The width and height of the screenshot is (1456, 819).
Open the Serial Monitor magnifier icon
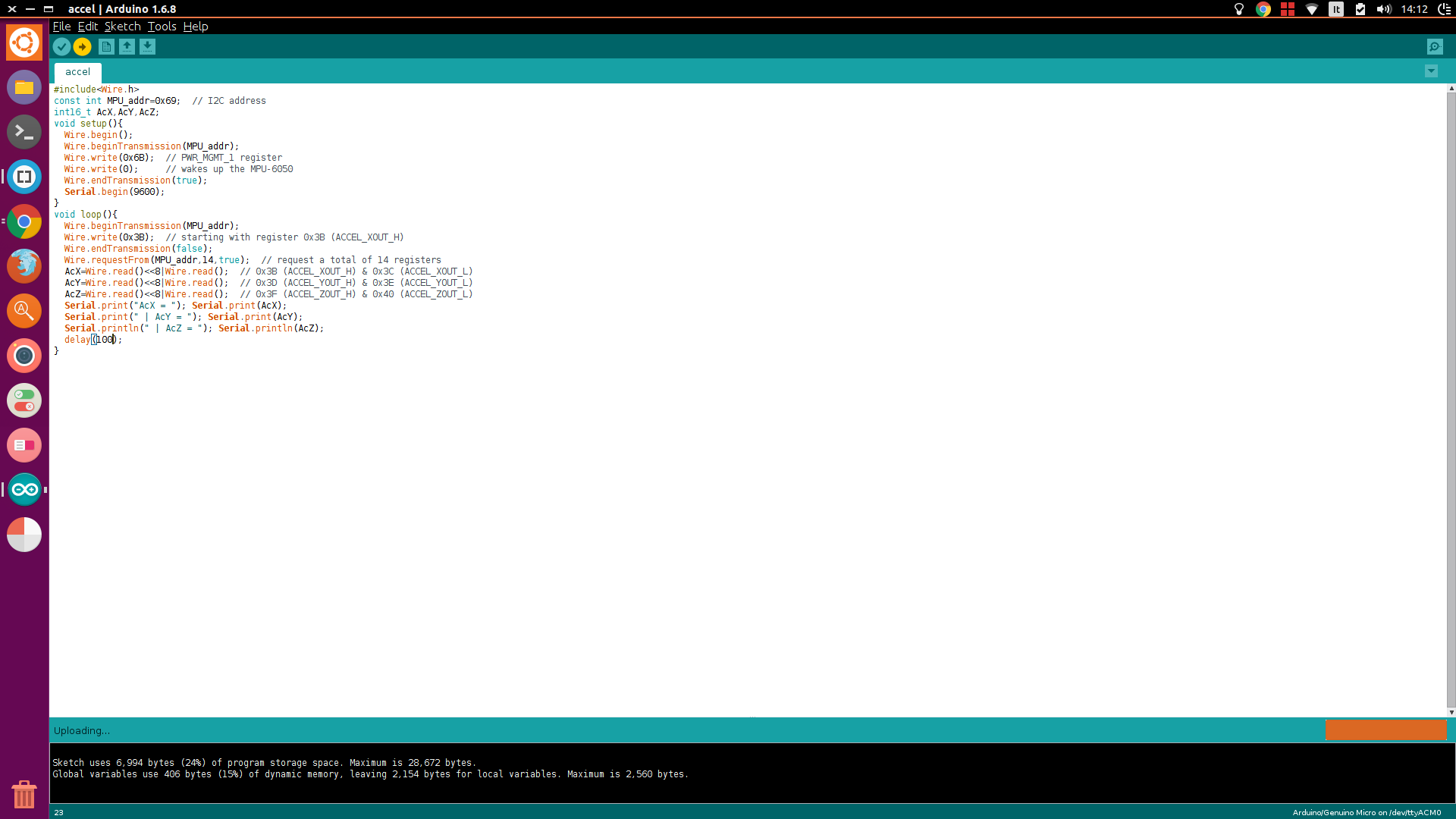click(1435, 47)
